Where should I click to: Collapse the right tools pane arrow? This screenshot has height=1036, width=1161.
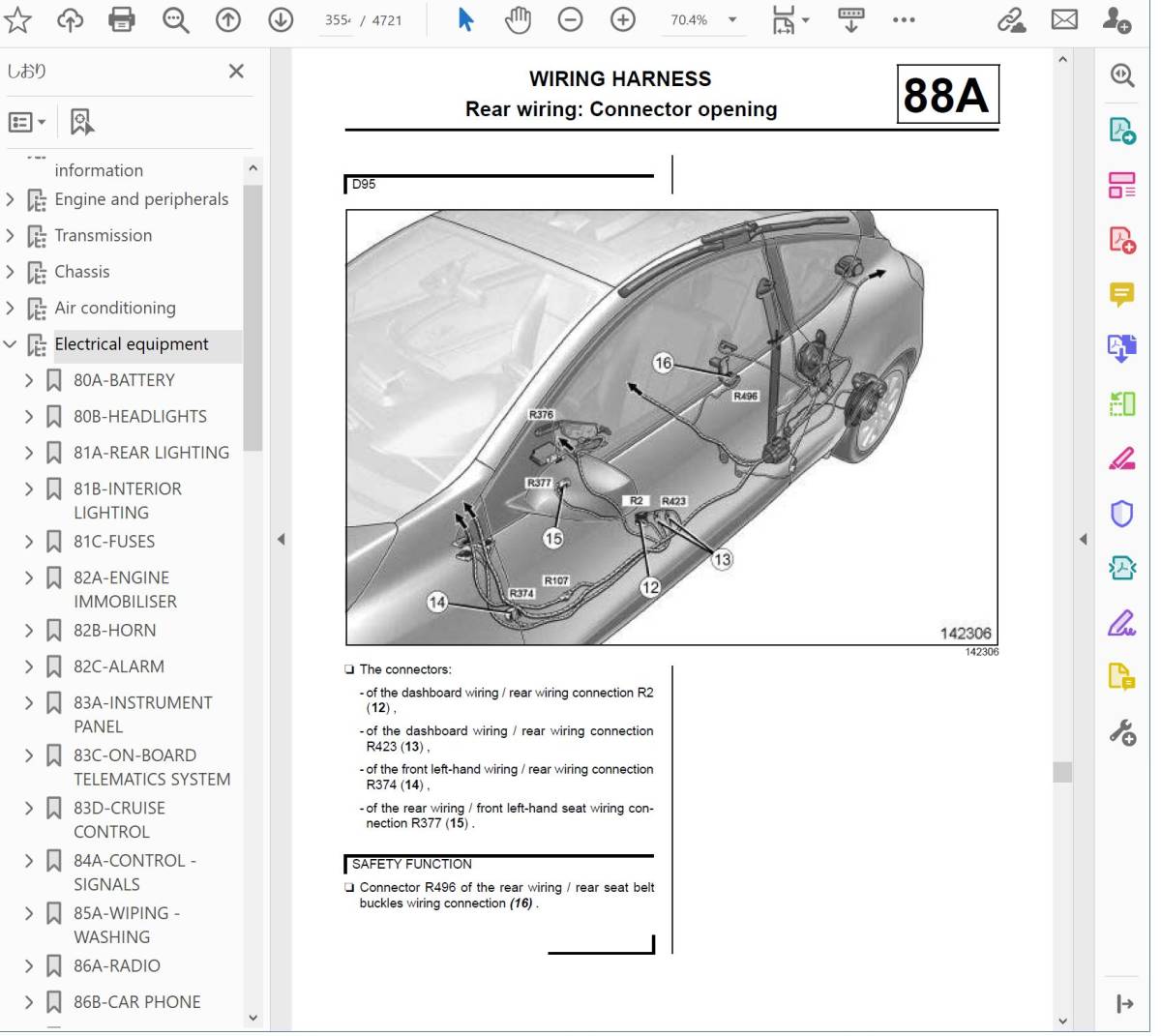[x=1083, y=539]
